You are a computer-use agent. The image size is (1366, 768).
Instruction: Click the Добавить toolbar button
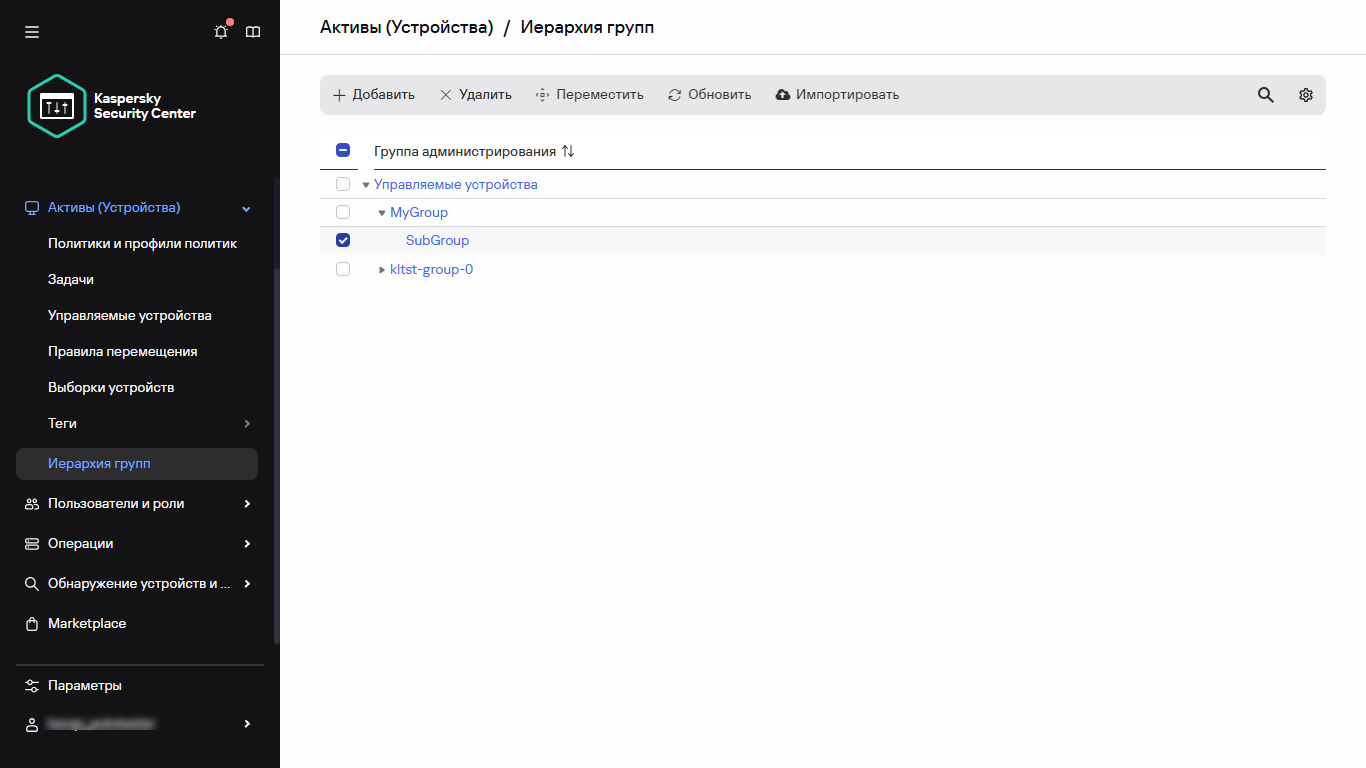tap(373, 94)
